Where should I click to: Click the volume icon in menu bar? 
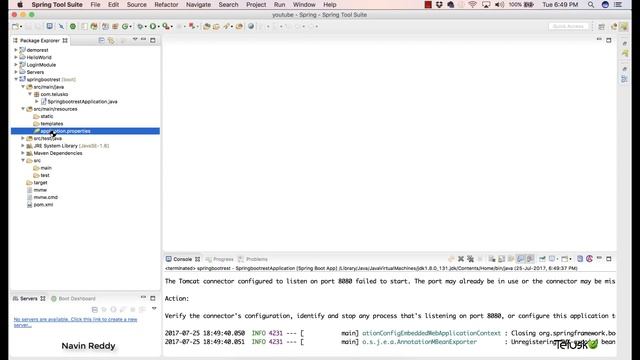tap(500, 4)
